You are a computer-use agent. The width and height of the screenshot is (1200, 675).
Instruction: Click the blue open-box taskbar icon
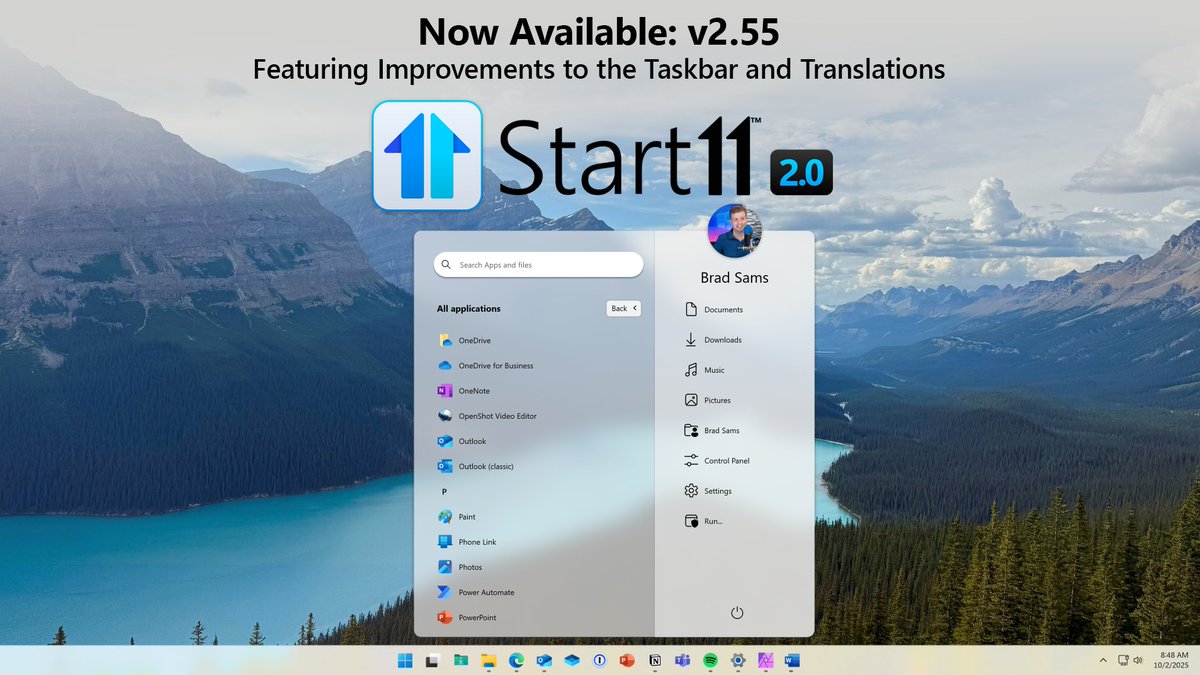click(572, 660)
